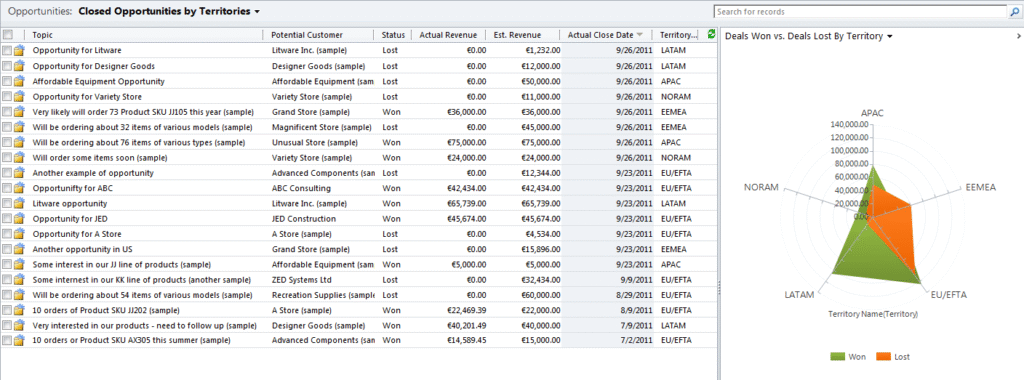This screenshot has height=380, width=1024.
Task: Click the NORAM axis label on chart
Action: click(761, 187)
